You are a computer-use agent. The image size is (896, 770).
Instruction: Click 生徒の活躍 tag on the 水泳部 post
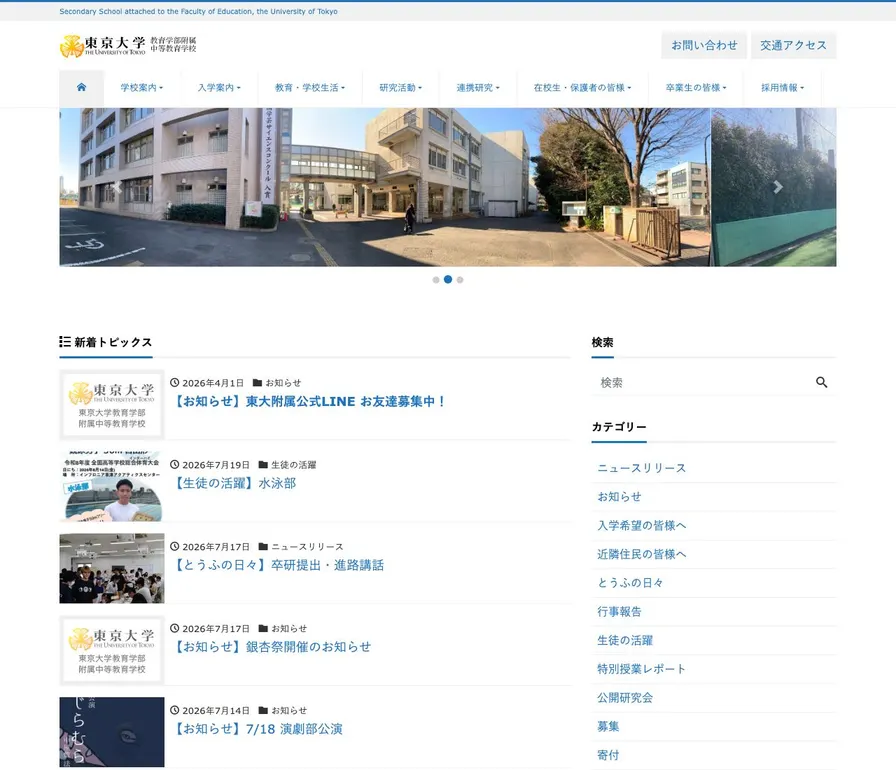[294, 465]
